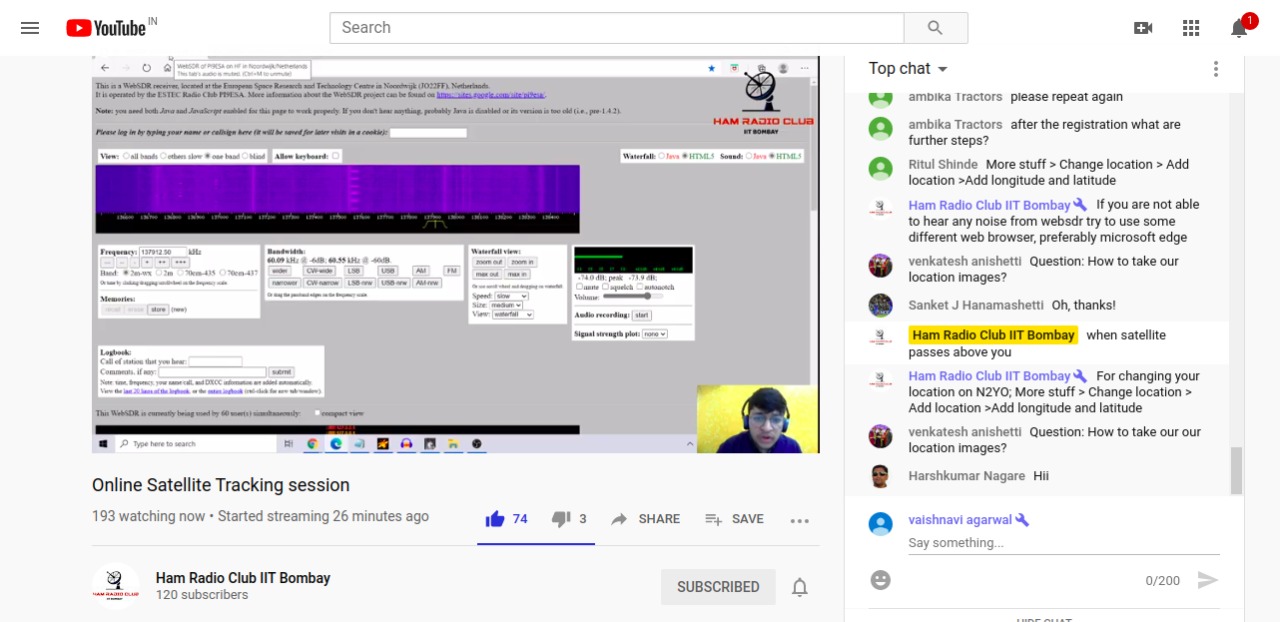Click the USB bandwidth mode button
This screenshot has width=1280, height=622.
tap(388, 271)
